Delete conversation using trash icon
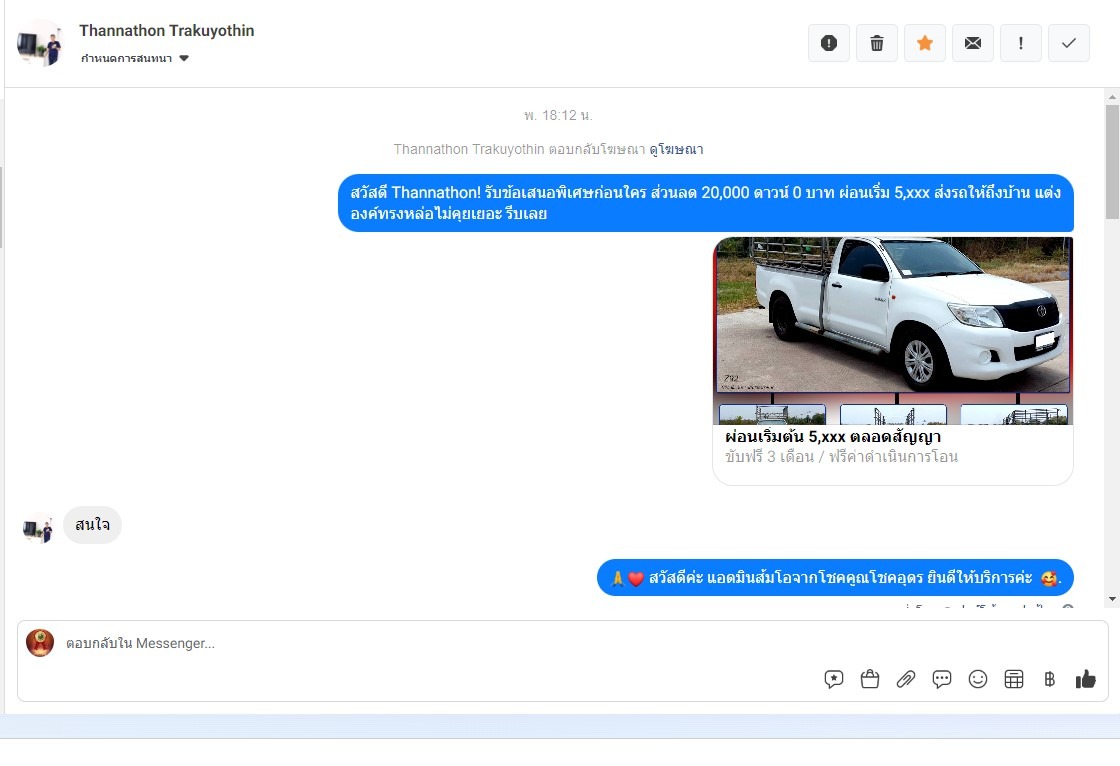 (x=877, y=43)
